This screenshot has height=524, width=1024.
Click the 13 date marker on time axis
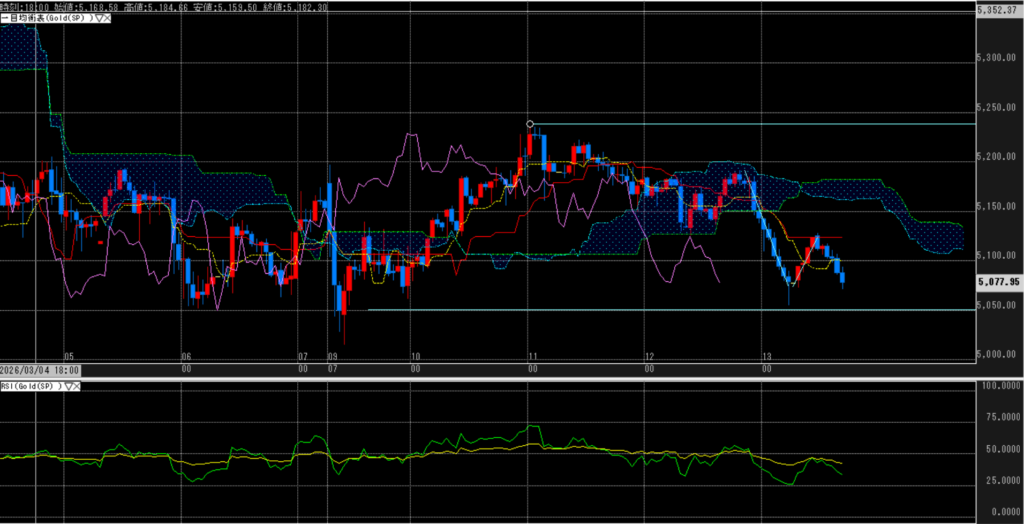(767, 356)
